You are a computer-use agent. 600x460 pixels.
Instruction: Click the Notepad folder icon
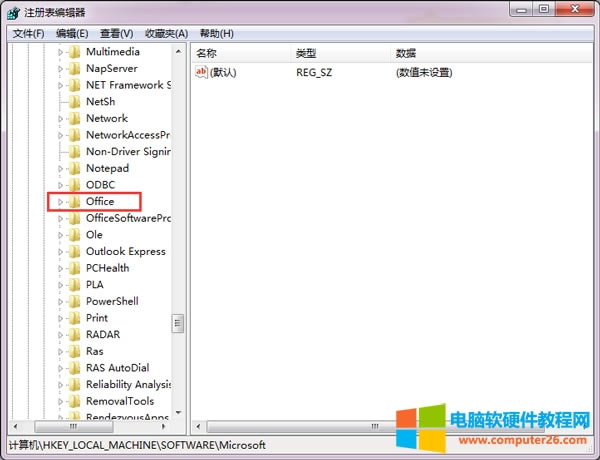tap(75, 168)
